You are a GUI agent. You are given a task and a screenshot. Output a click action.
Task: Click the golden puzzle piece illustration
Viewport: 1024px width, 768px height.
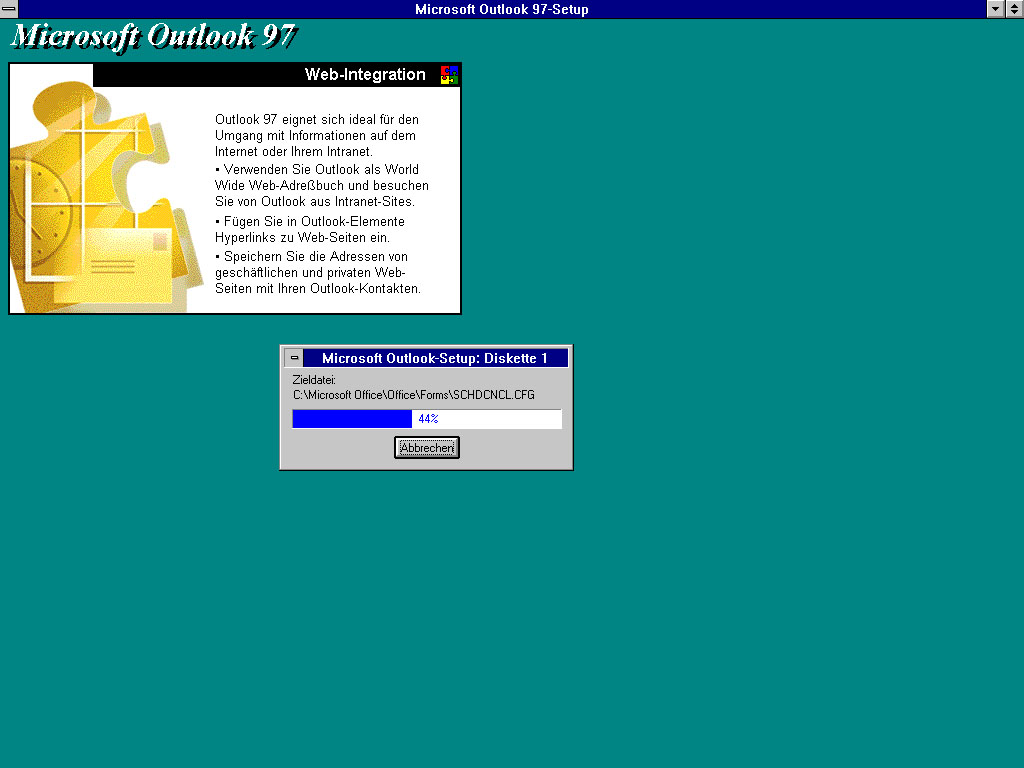(x=104, y=196)
